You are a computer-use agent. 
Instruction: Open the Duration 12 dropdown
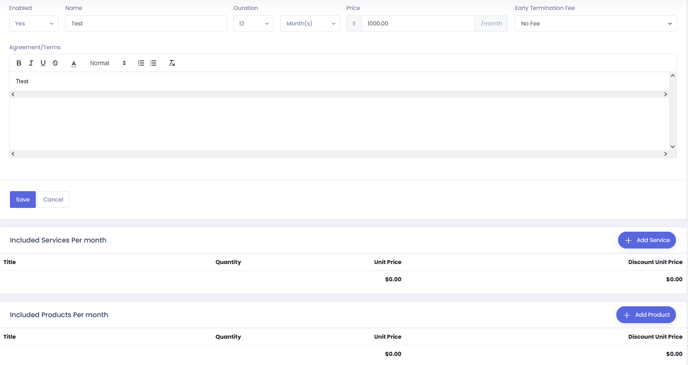point(253,24)
